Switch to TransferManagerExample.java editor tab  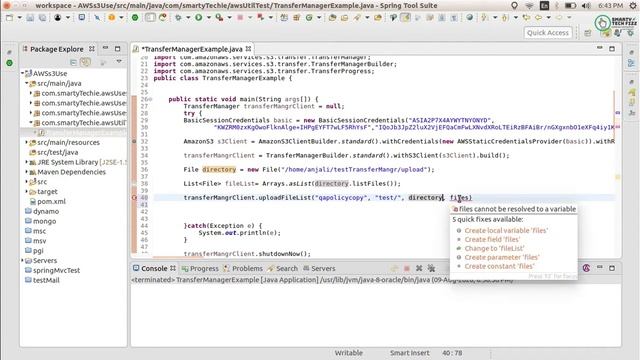coord(191,49)
